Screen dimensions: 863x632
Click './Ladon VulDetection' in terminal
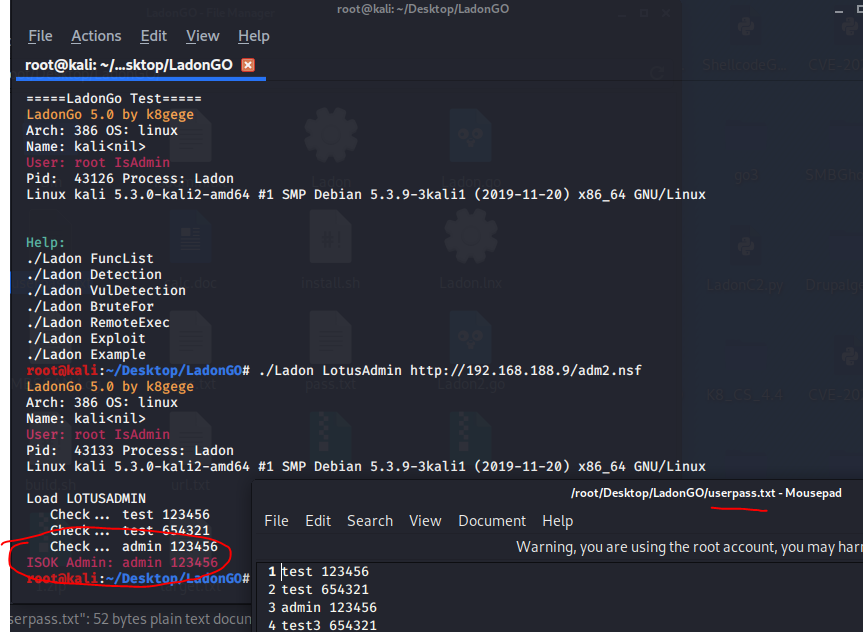(106, 291)
